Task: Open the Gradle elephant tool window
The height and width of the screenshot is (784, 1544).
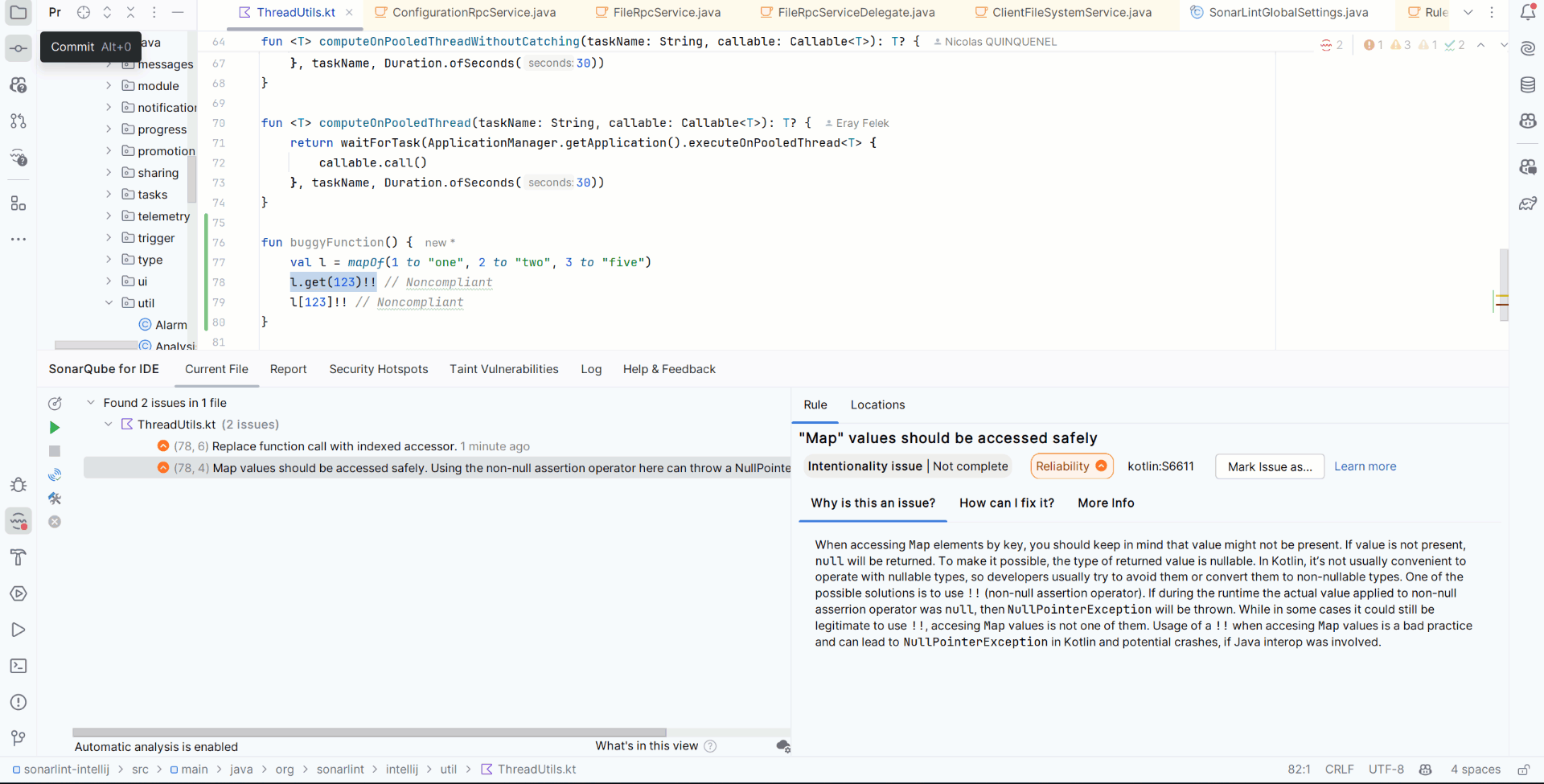Action: coord(1528,203)
